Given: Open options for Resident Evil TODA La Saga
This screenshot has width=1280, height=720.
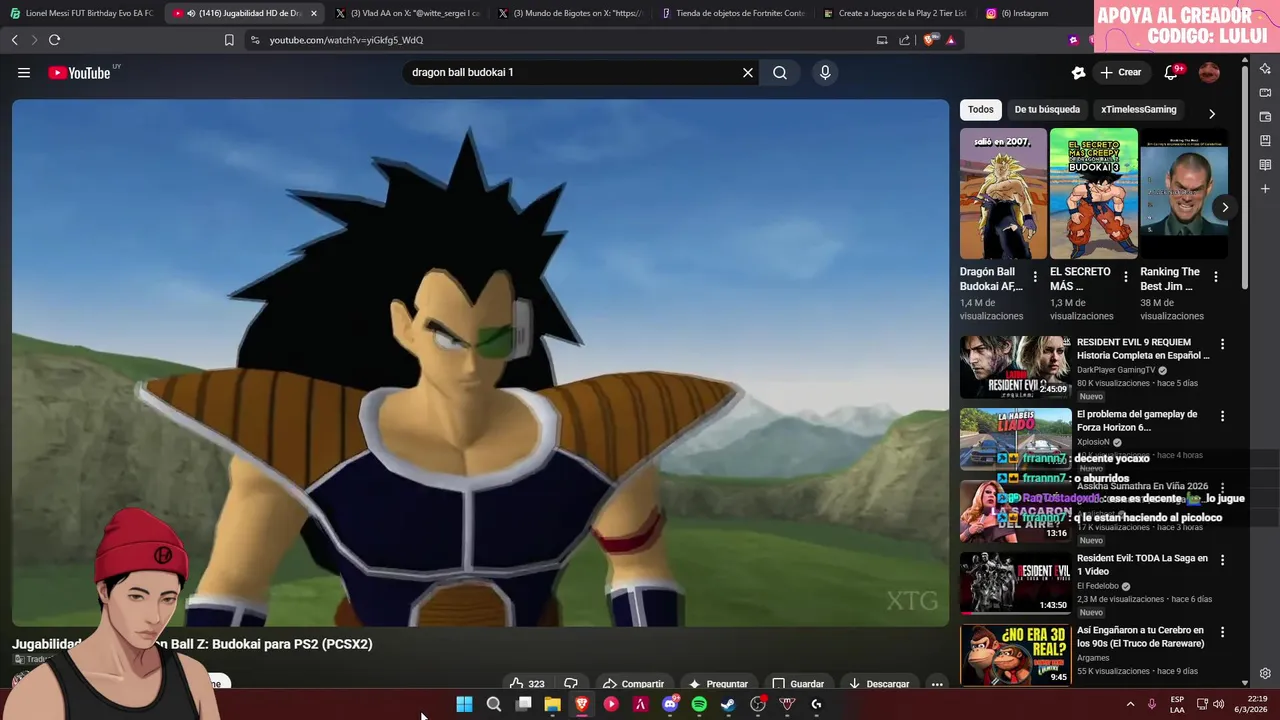Looking at the screenshot, I should pyautogui.click(x=1222, y=560).
